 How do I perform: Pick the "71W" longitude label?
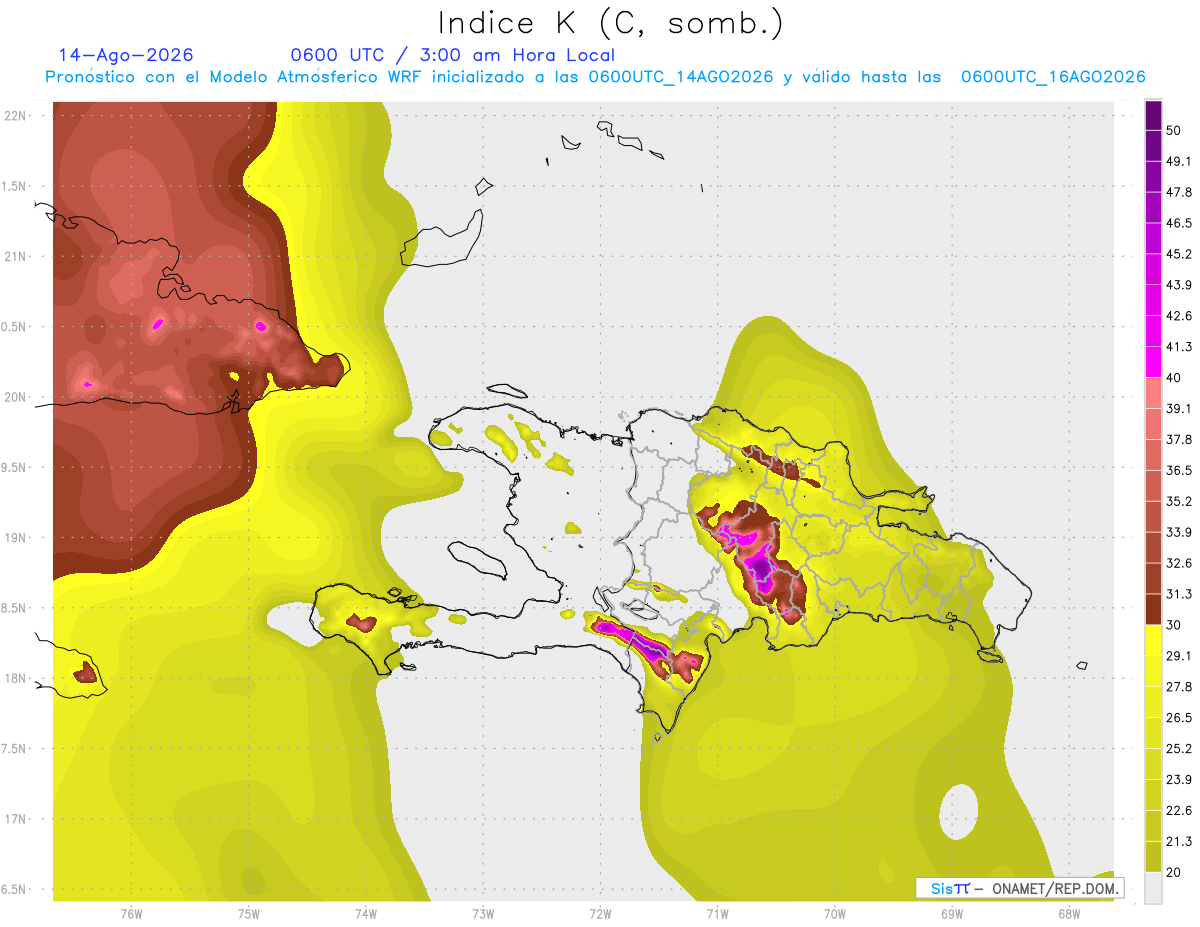tap(717, 913)
